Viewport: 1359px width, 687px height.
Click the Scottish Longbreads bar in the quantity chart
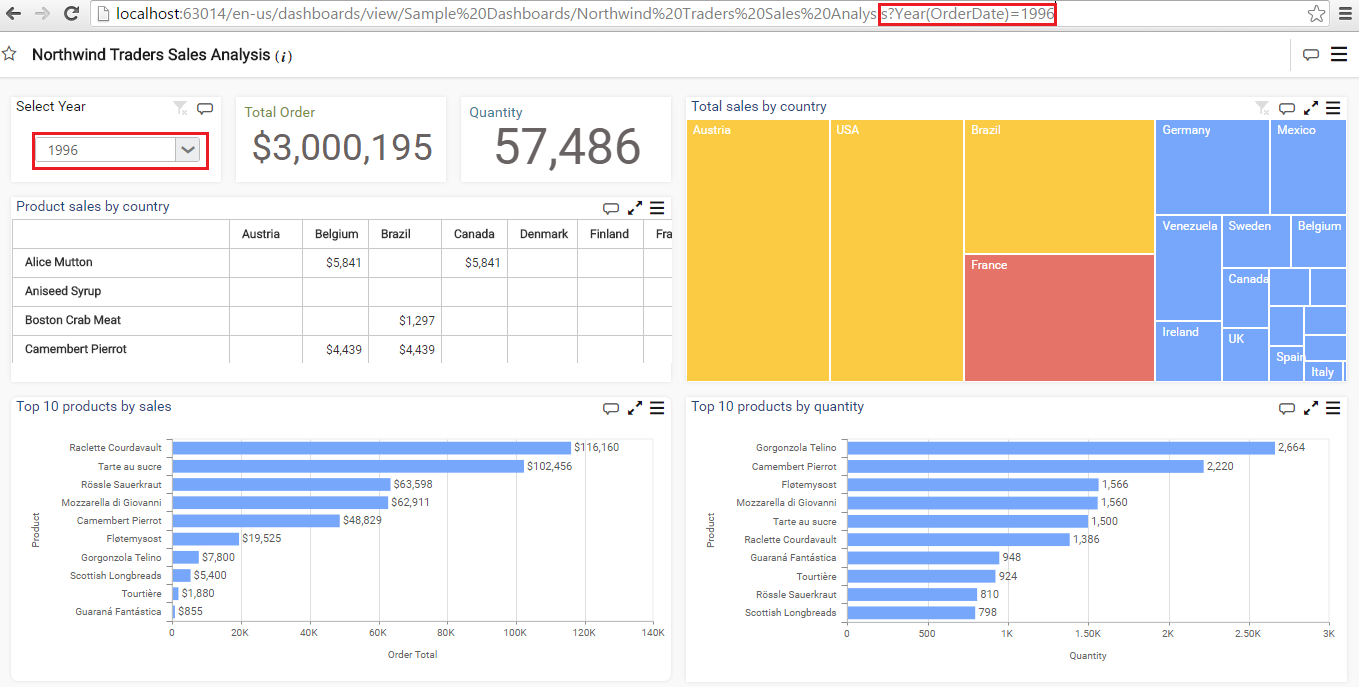tap(911, 612)
